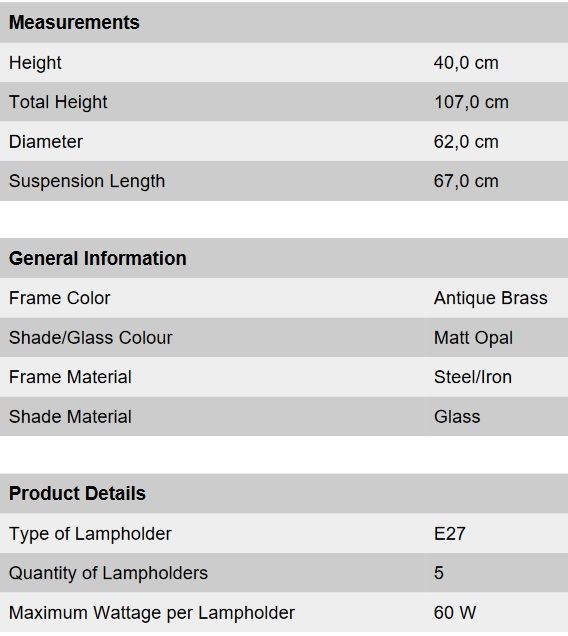Click the 60 W maximum wattage value
This screenshot has width=568, height=636.
point(455,612)
